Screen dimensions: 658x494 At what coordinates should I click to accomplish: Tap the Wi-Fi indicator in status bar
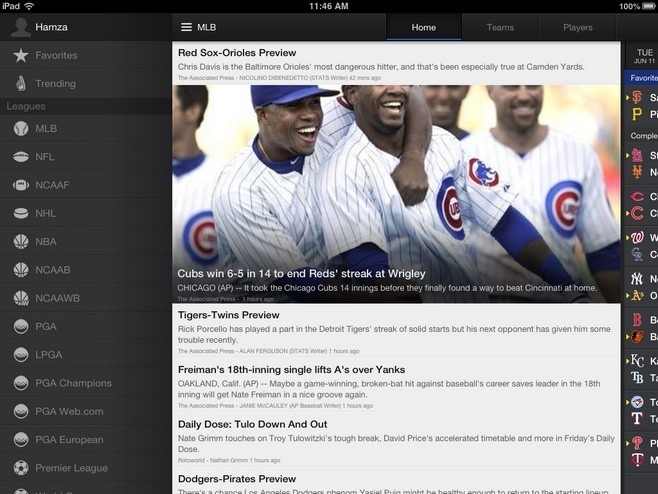coord(29,6)
